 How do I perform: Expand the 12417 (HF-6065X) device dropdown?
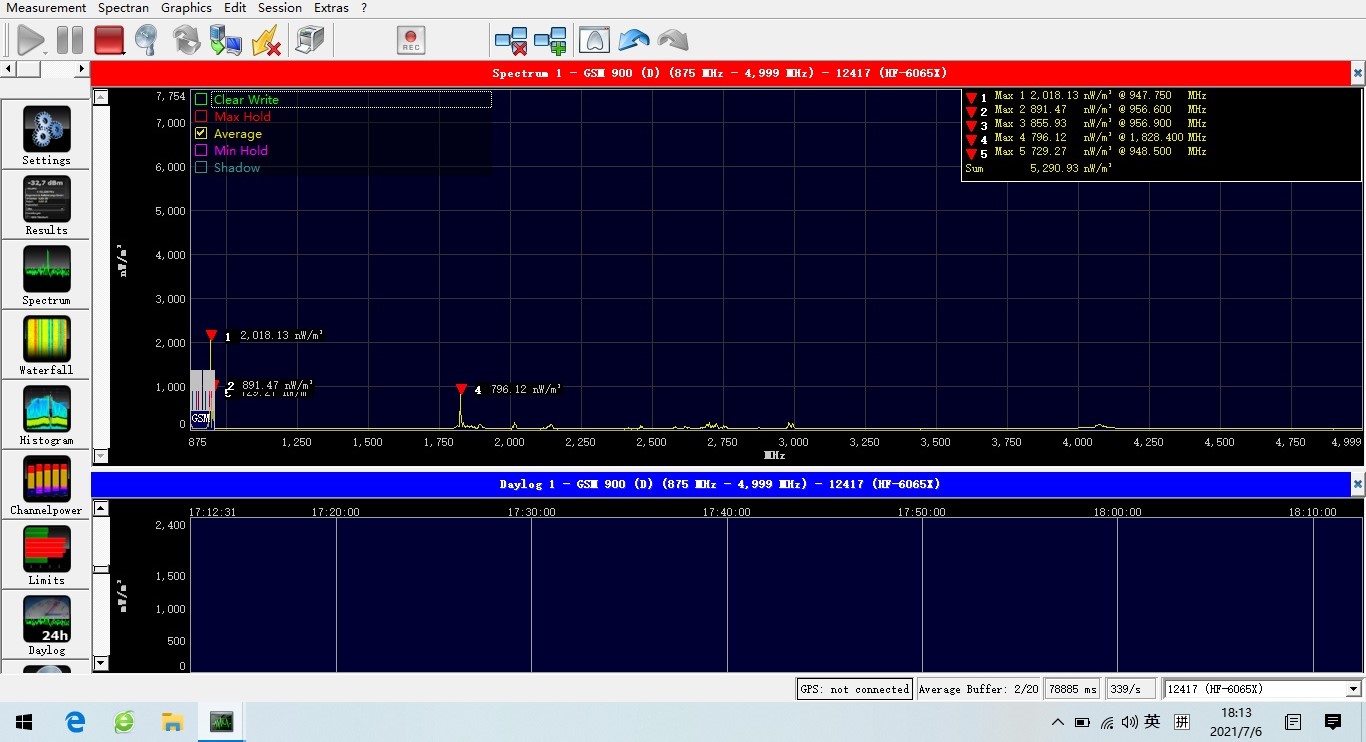(x=1354, y=689)
